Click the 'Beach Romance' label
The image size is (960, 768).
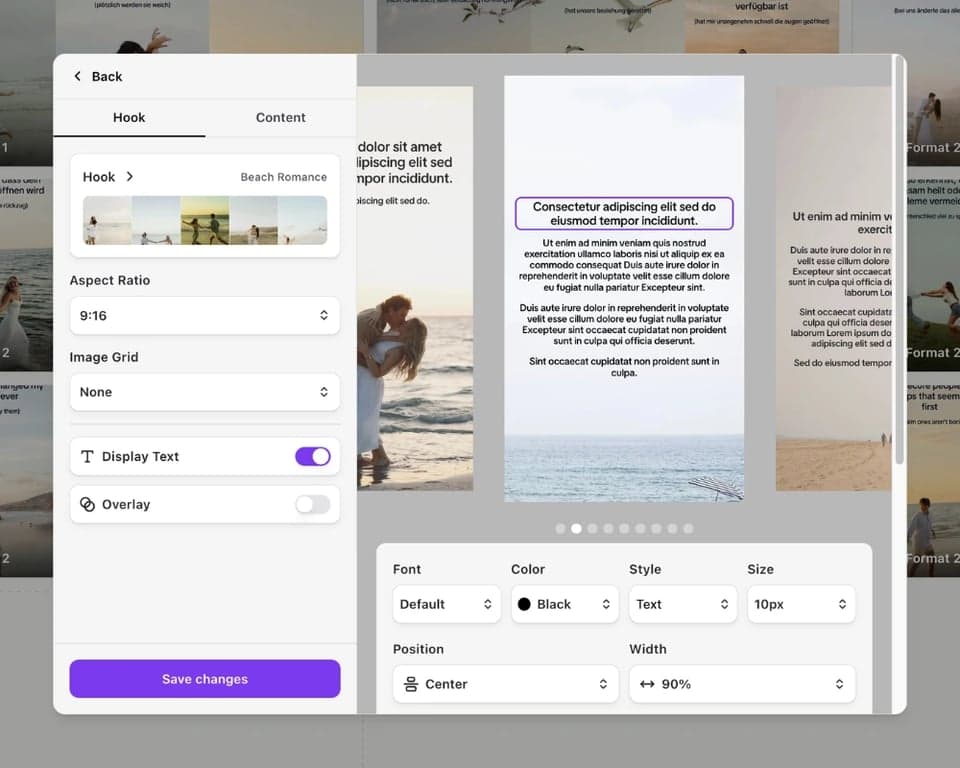pyautogui.click(x=283, y=177)
